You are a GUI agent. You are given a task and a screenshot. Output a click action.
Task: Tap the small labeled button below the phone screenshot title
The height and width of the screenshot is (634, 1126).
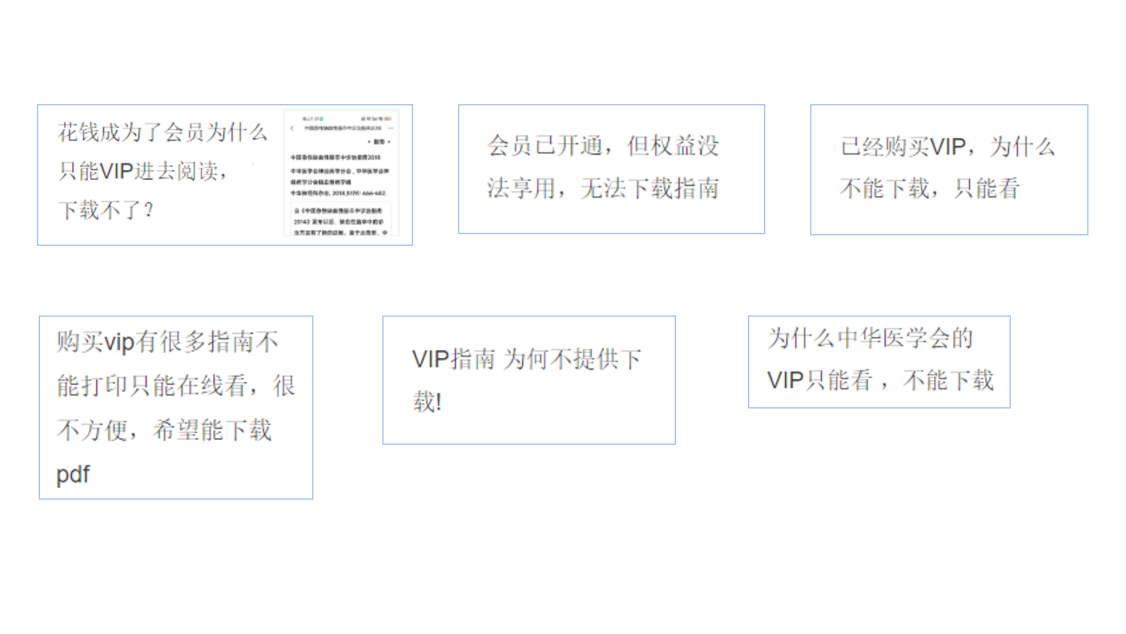379,142
